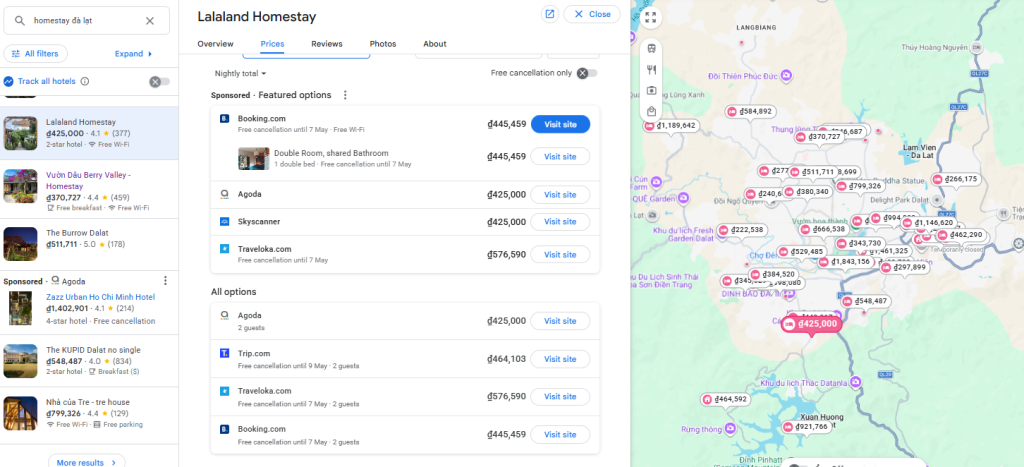
Task: Select the ₫584,892 map price pin
Action: pyautogui.click(x=750, y=112)
